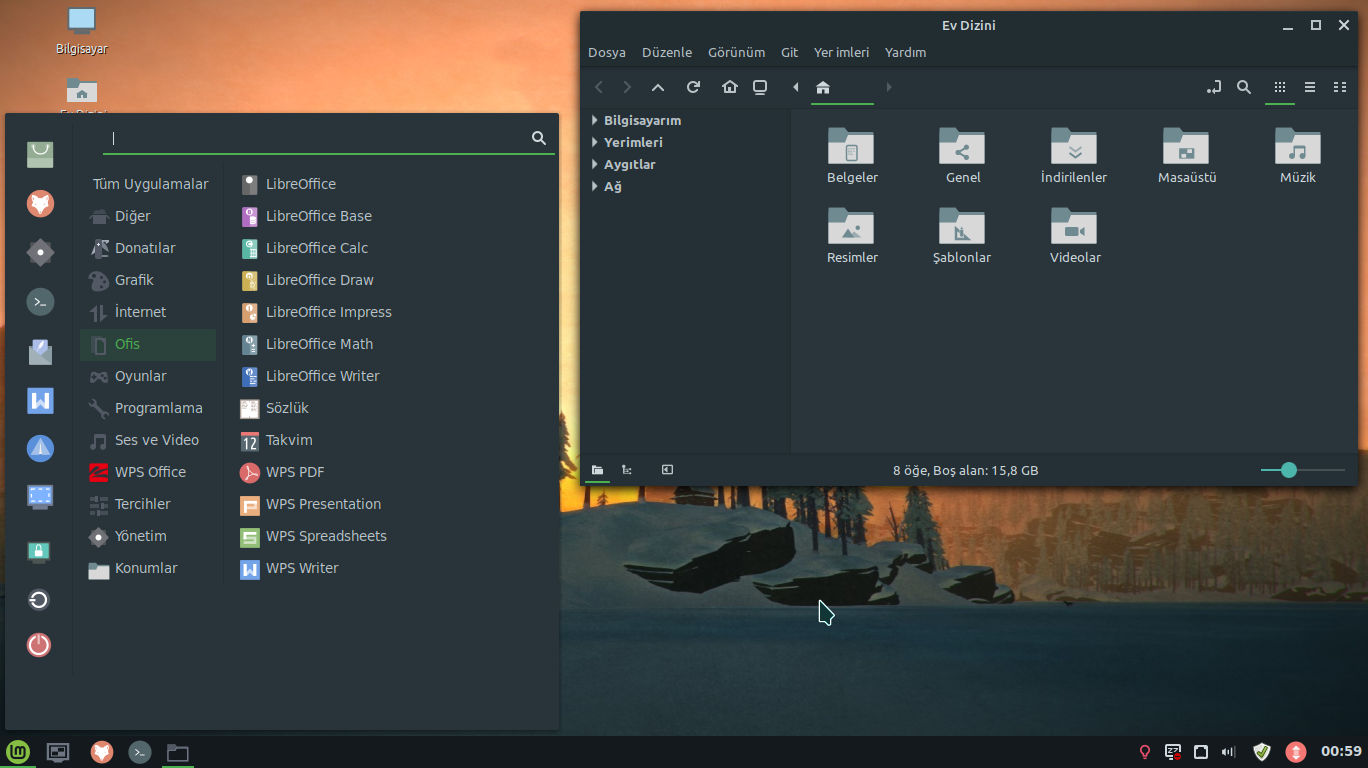Open the Şablonlar folder
Viewport: 1368px width, 768px height.
coord(962,236)
